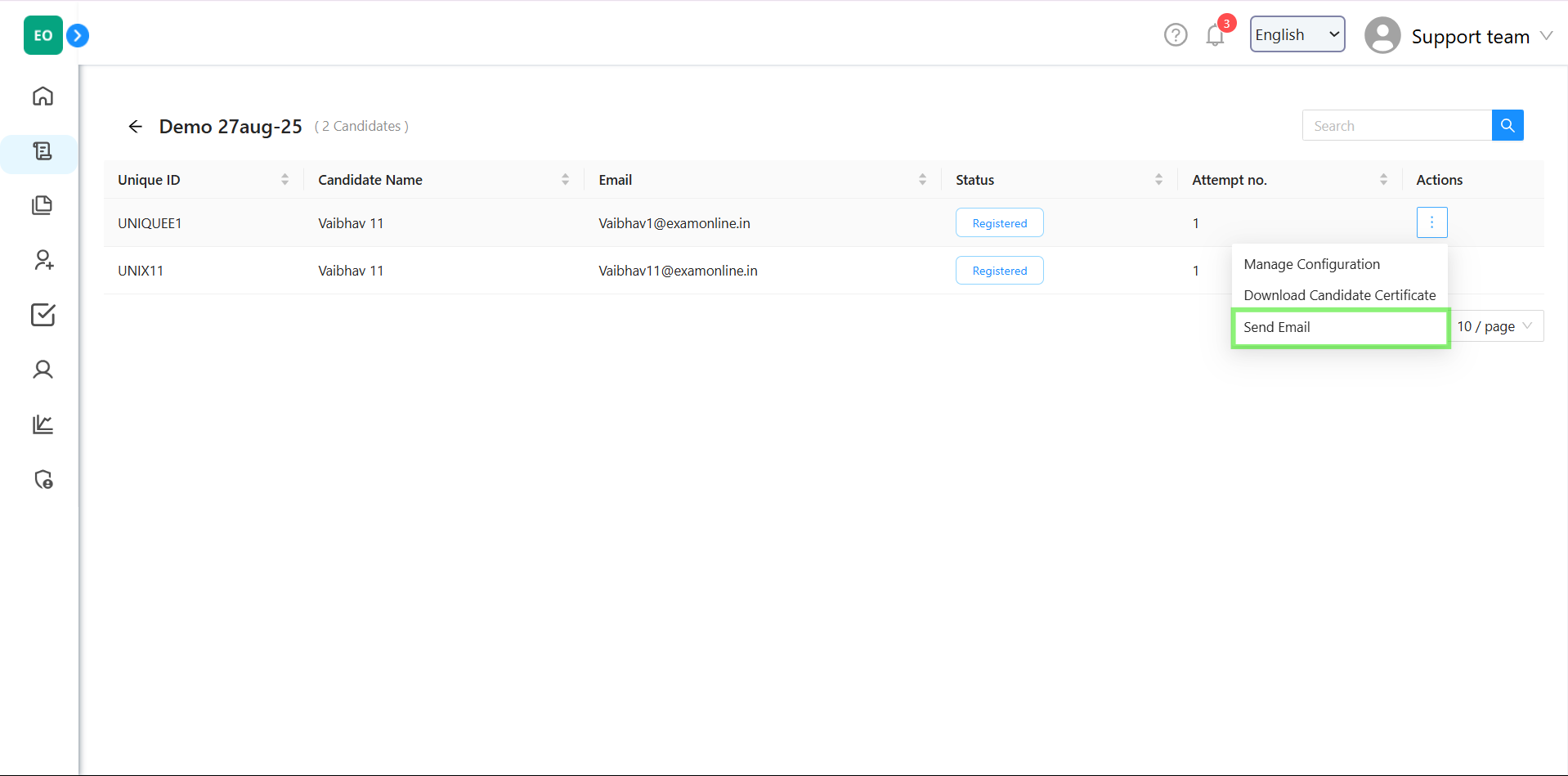1568x776 pixels.
Task: Click Registered status for UNIX11
Action: click(x=999, y=271)
